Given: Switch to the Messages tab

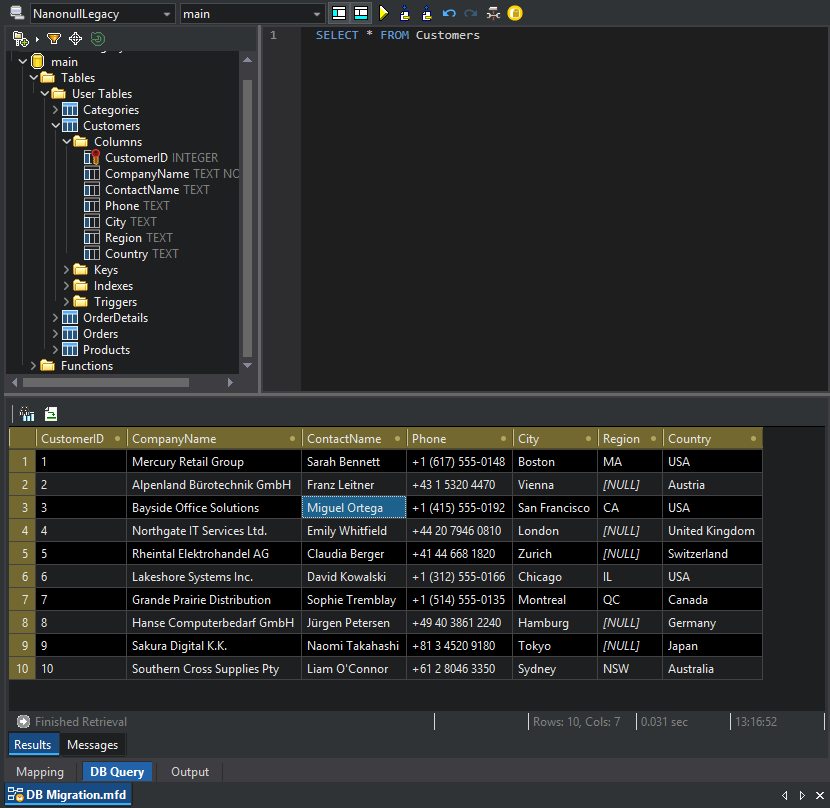Looking at the screenshot, I should 93,744.
